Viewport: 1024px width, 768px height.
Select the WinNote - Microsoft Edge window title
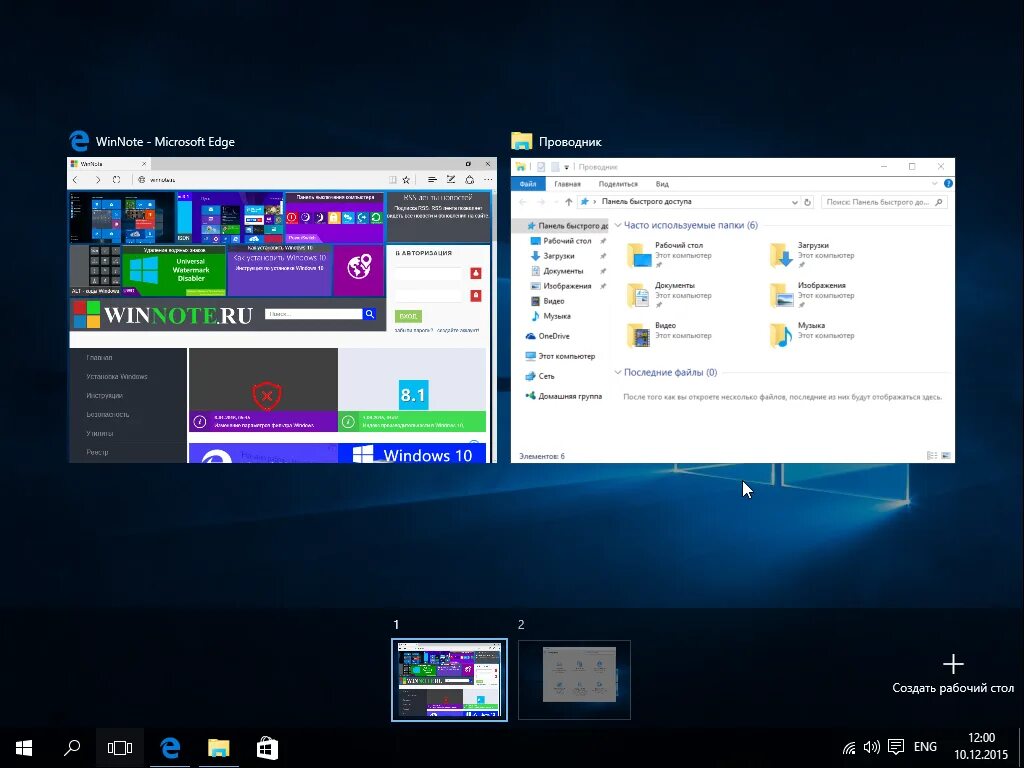[165, 142]
